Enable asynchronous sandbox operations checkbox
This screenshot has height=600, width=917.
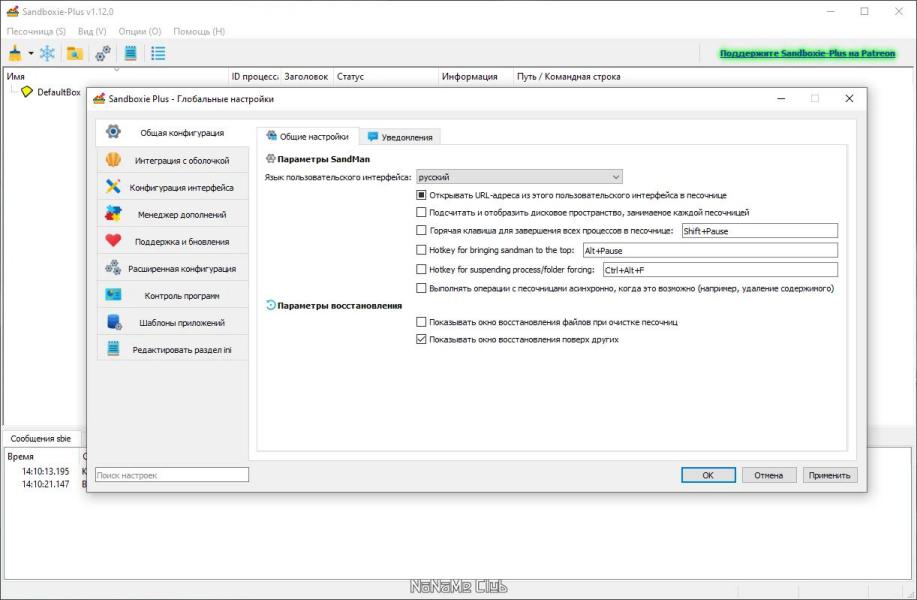(421, 288)
